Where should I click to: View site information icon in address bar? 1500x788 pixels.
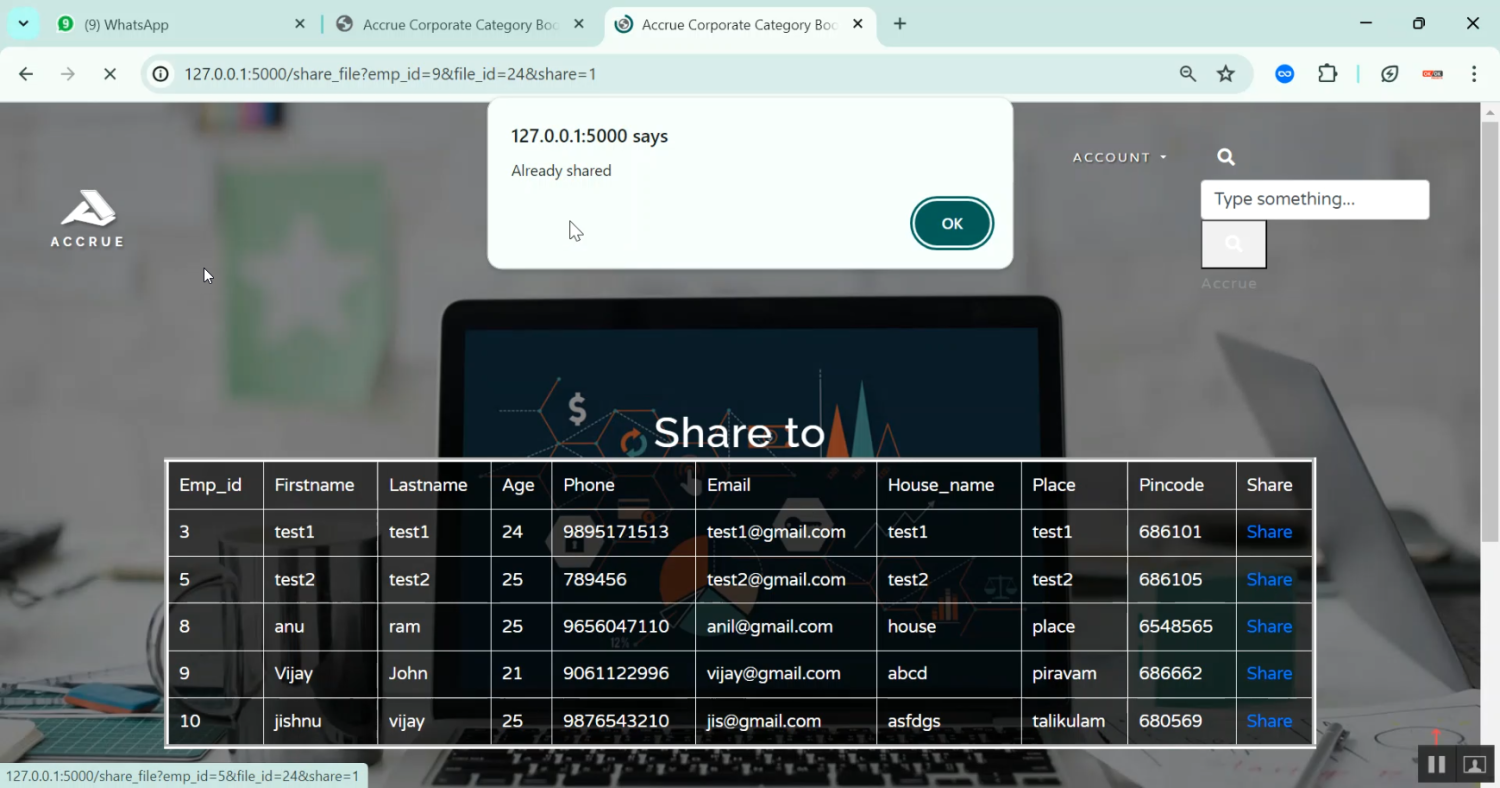point(160,74)
